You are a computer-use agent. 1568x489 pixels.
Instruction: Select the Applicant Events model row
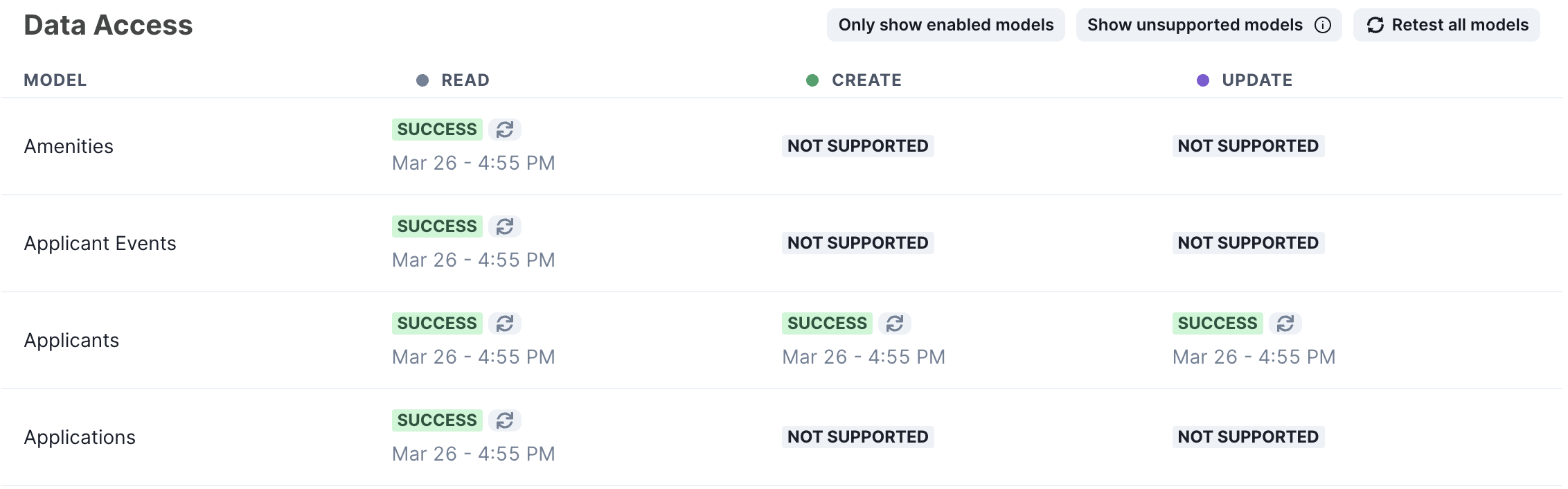point(100,244)
